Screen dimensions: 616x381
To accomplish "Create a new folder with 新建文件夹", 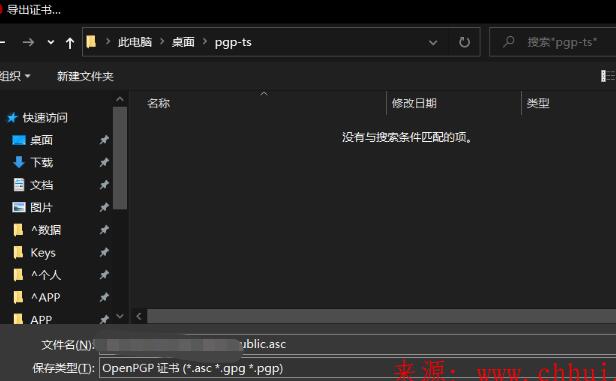I will pos(85,76).
